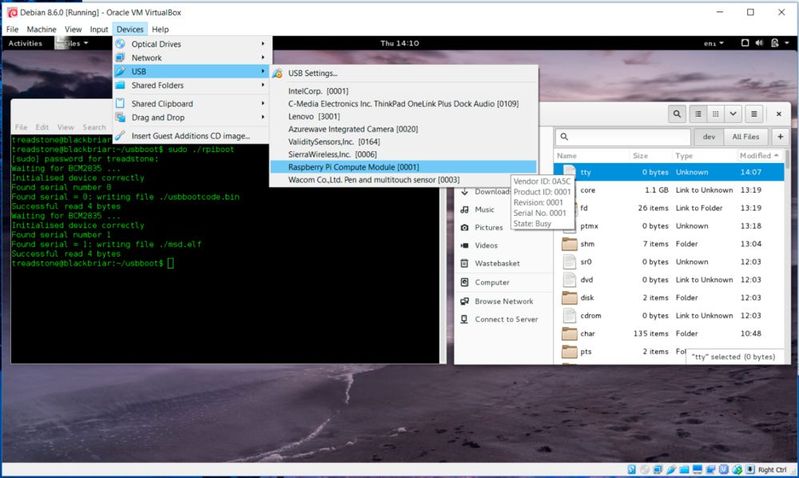Expand the Shared Clipboard submenu
The image size is (799, 478).
192,103
